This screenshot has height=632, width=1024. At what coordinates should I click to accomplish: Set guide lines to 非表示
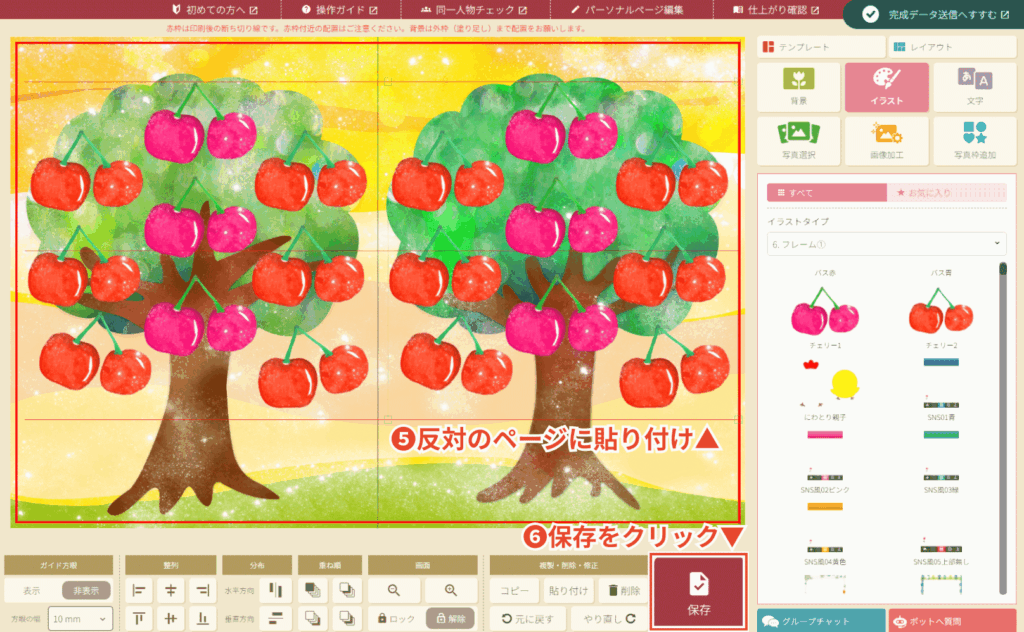click(x=86, y=591)
